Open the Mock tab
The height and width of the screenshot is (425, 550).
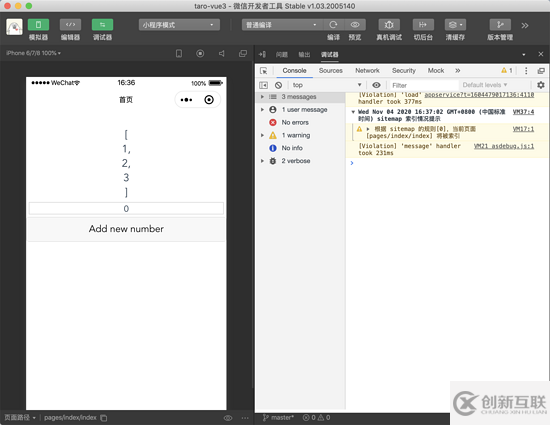click(x=436, y=70)
